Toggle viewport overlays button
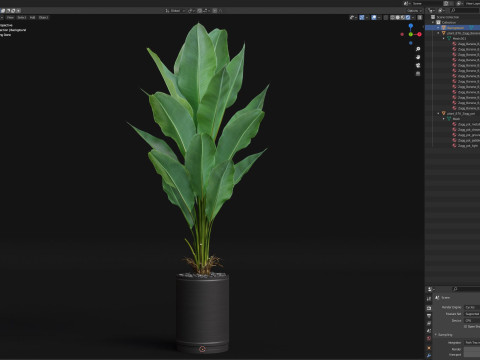Screen dimensions: 480x360 coord(374,17)
